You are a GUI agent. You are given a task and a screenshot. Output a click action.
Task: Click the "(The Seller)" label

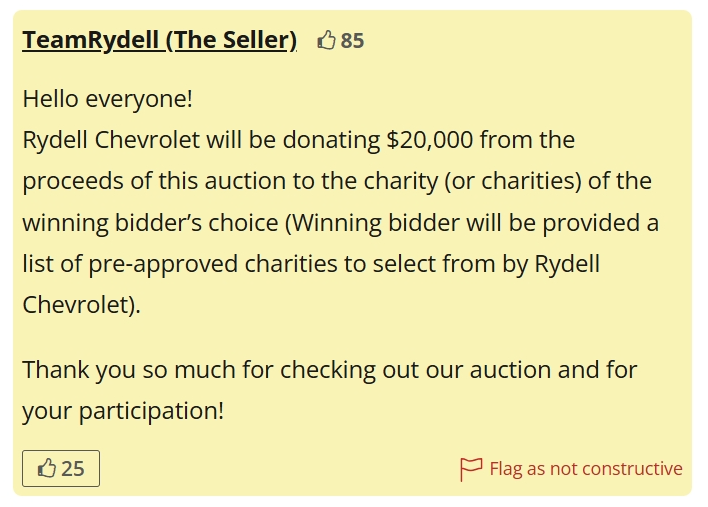231,40
